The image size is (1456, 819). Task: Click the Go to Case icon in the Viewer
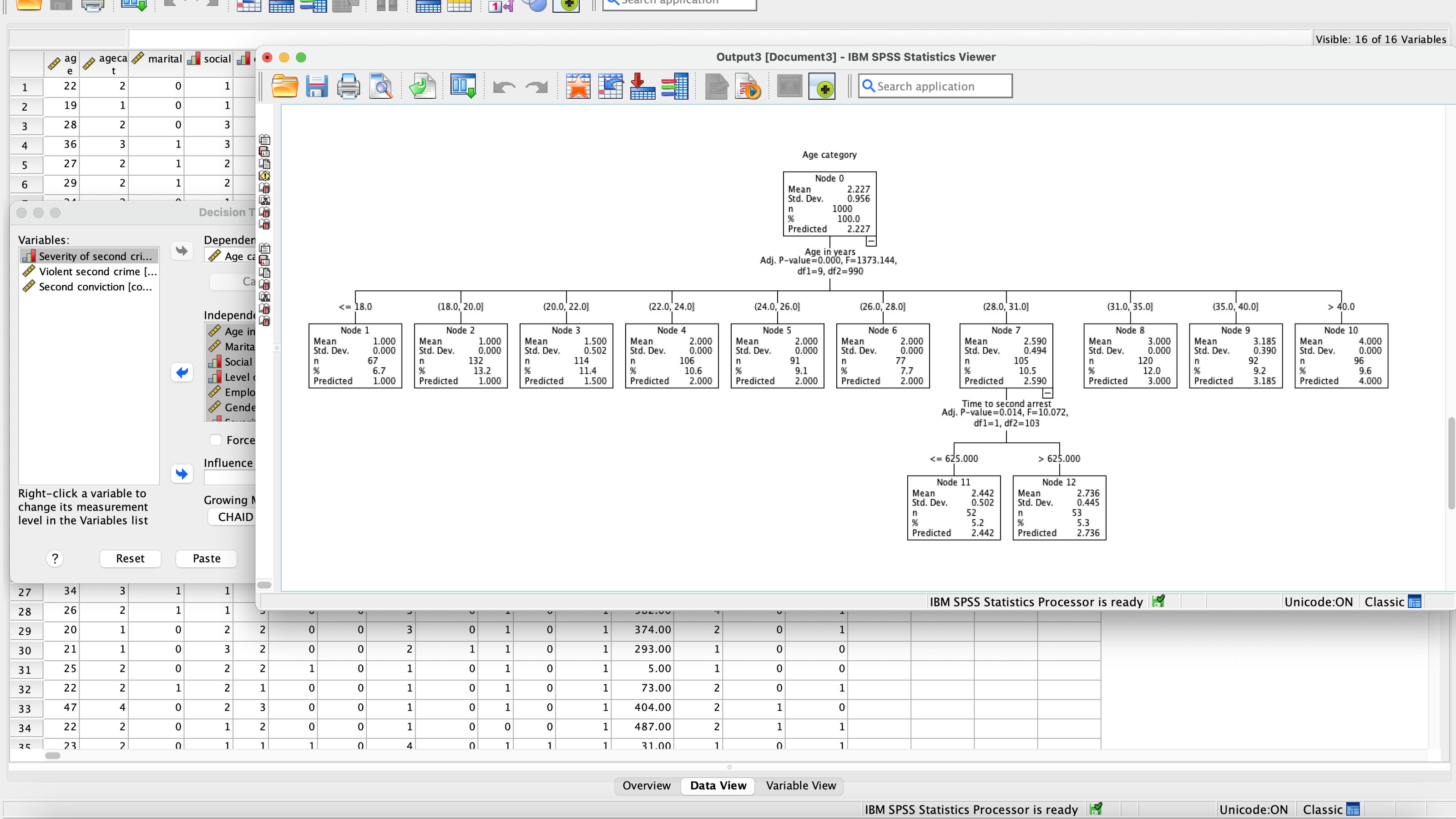pos(611,86)
